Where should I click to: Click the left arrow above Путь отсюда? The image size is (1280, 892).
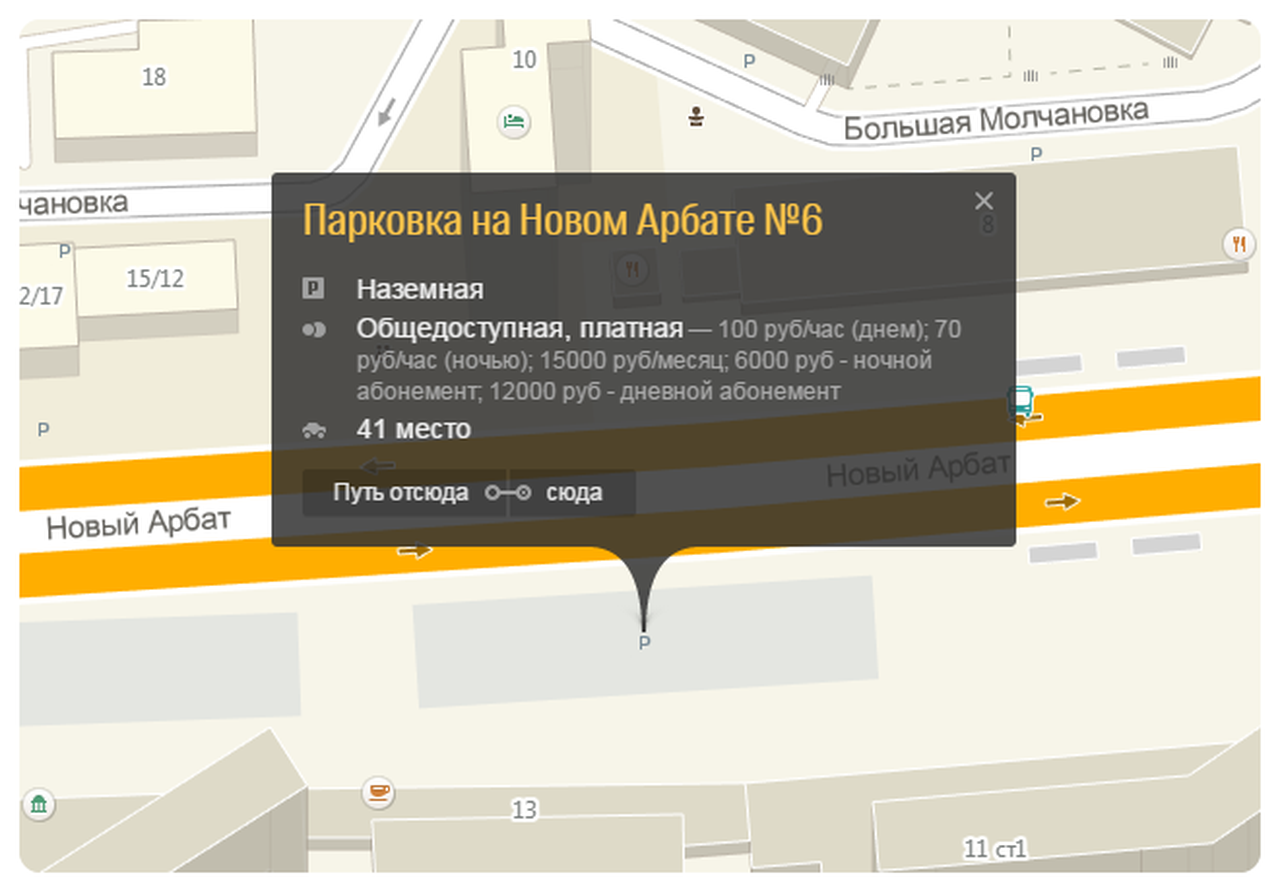click(x=376, y=465)
